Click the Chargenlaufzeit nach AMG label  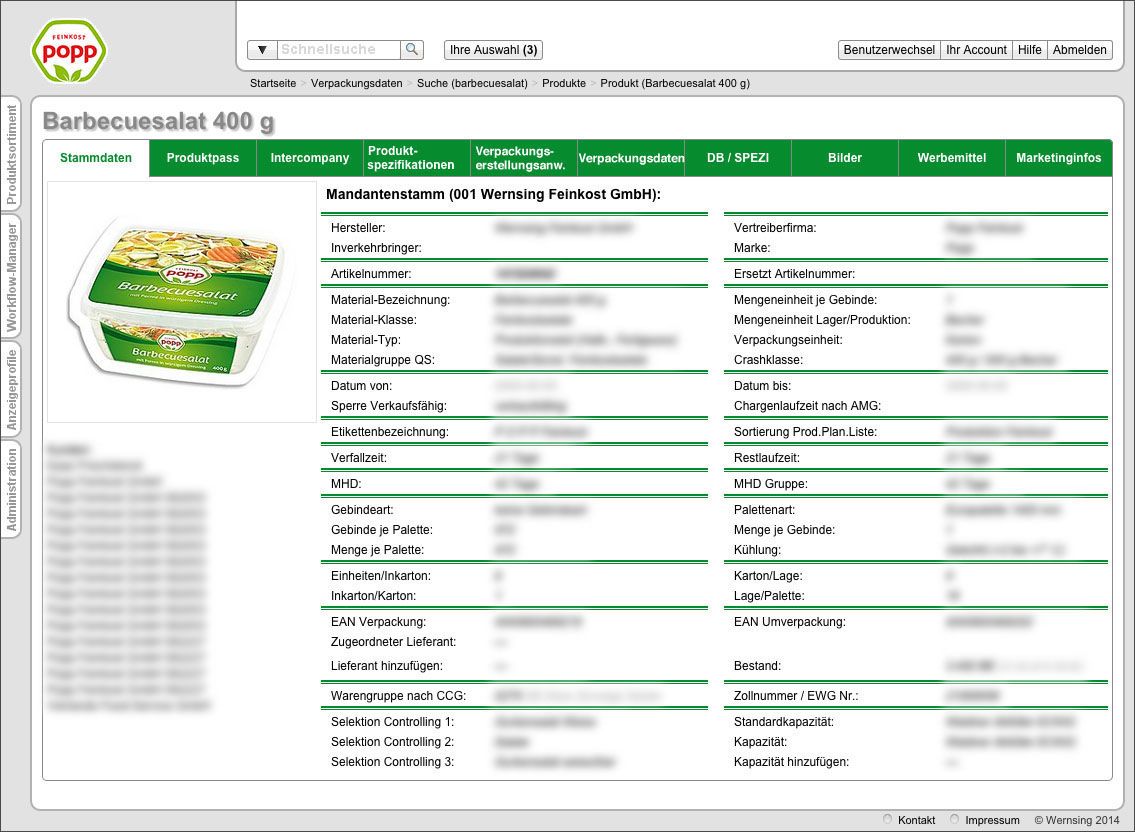(x=807, y=406)
